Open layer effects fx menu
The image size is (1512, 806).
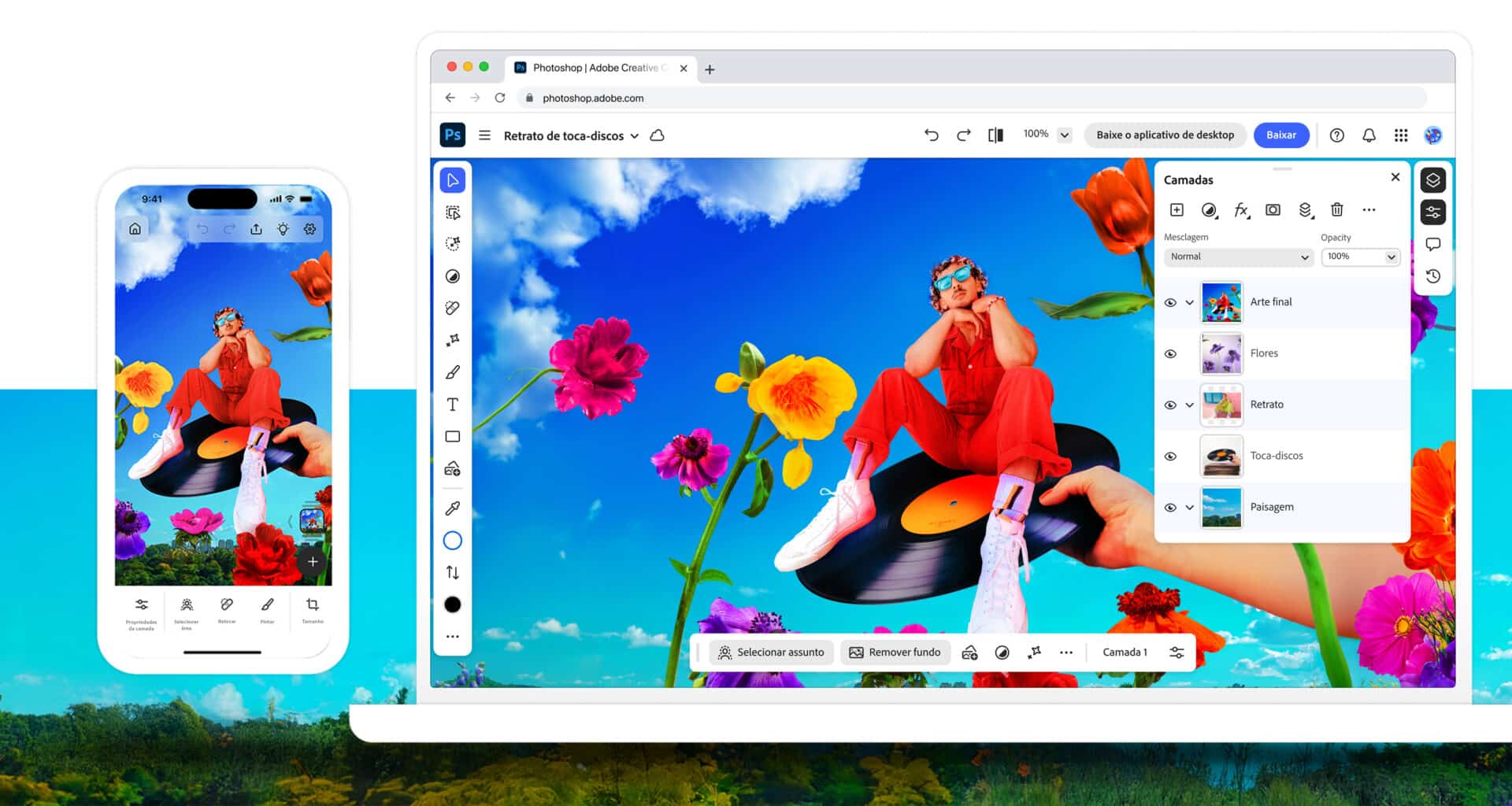tap(1241, 209)
